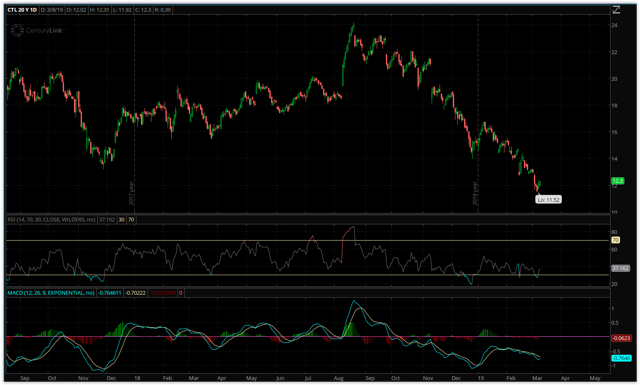Click the 24 price level on the axis
Screen dimensions: 640x385
point(614,25)
